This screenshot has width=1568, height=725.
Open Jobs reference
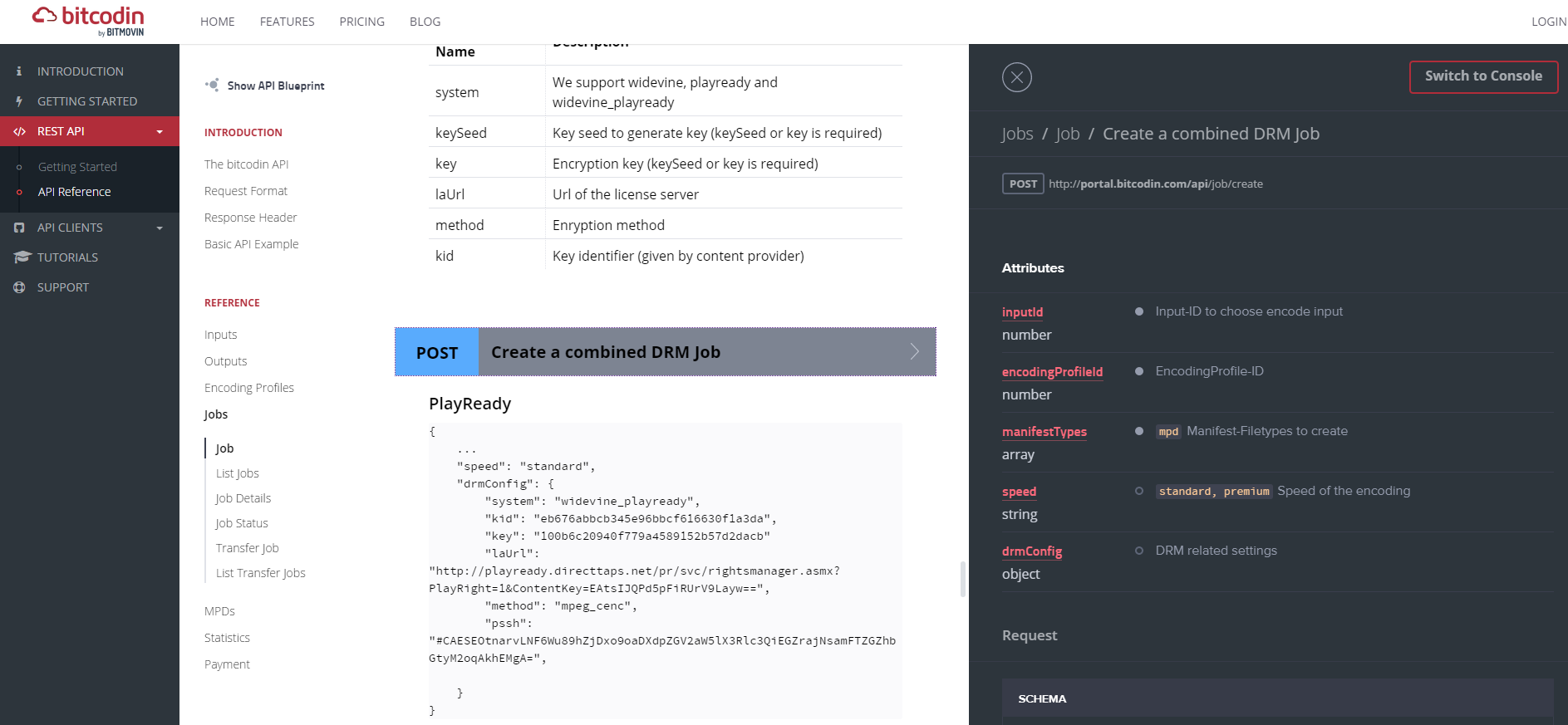(216, 414)
